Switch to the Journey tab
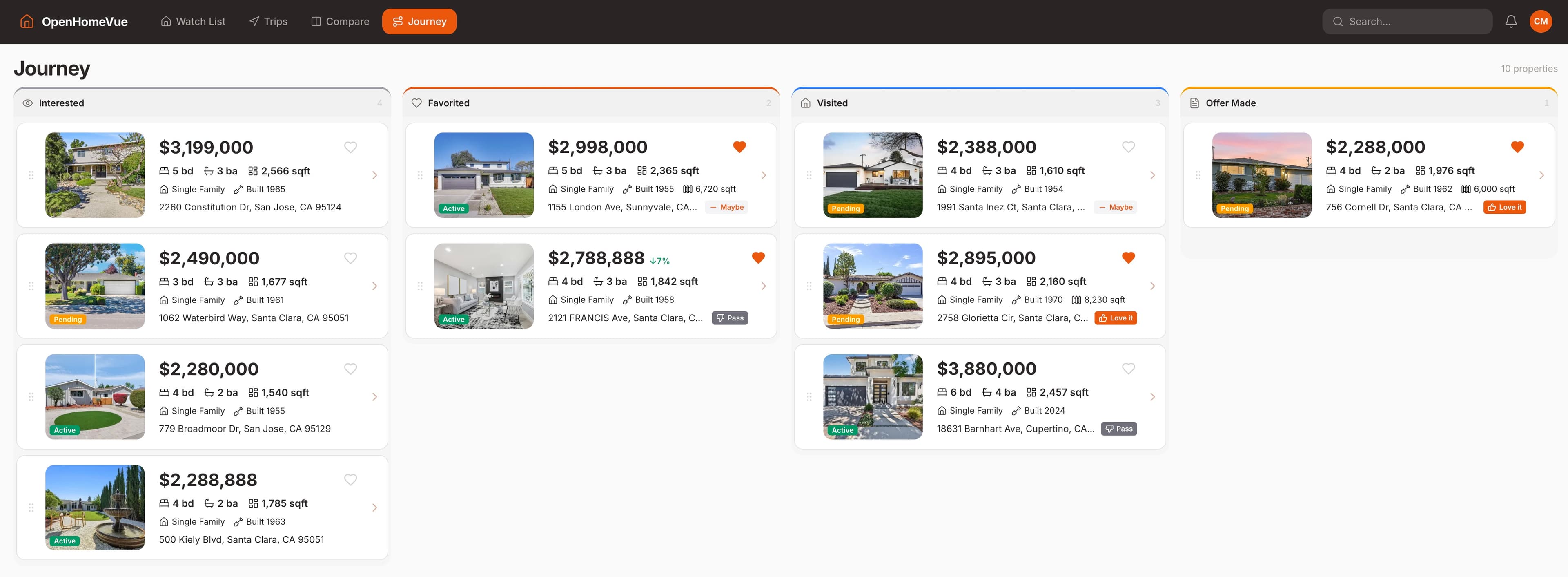Screen dimensions: 1568x577 [419, 21]
